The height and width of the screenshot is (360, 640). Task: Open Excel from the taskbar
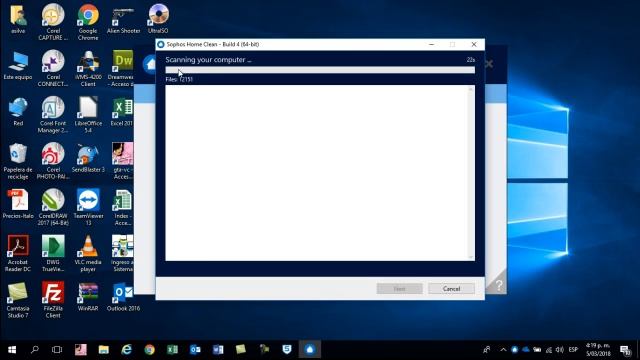(x=172, y=349)
